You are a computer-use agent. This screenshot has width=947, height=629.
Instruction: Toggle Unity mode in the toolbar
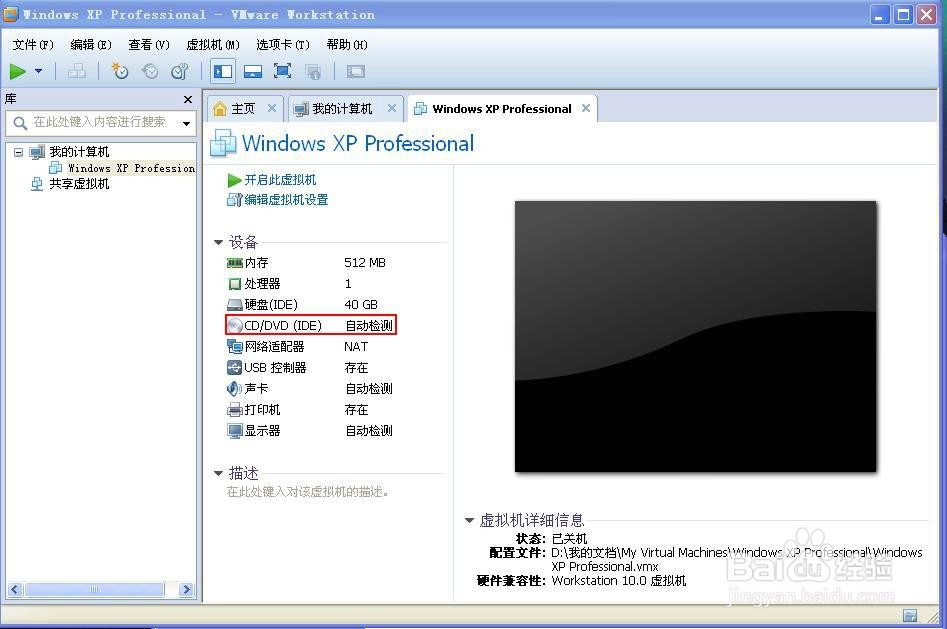[313, 71]
